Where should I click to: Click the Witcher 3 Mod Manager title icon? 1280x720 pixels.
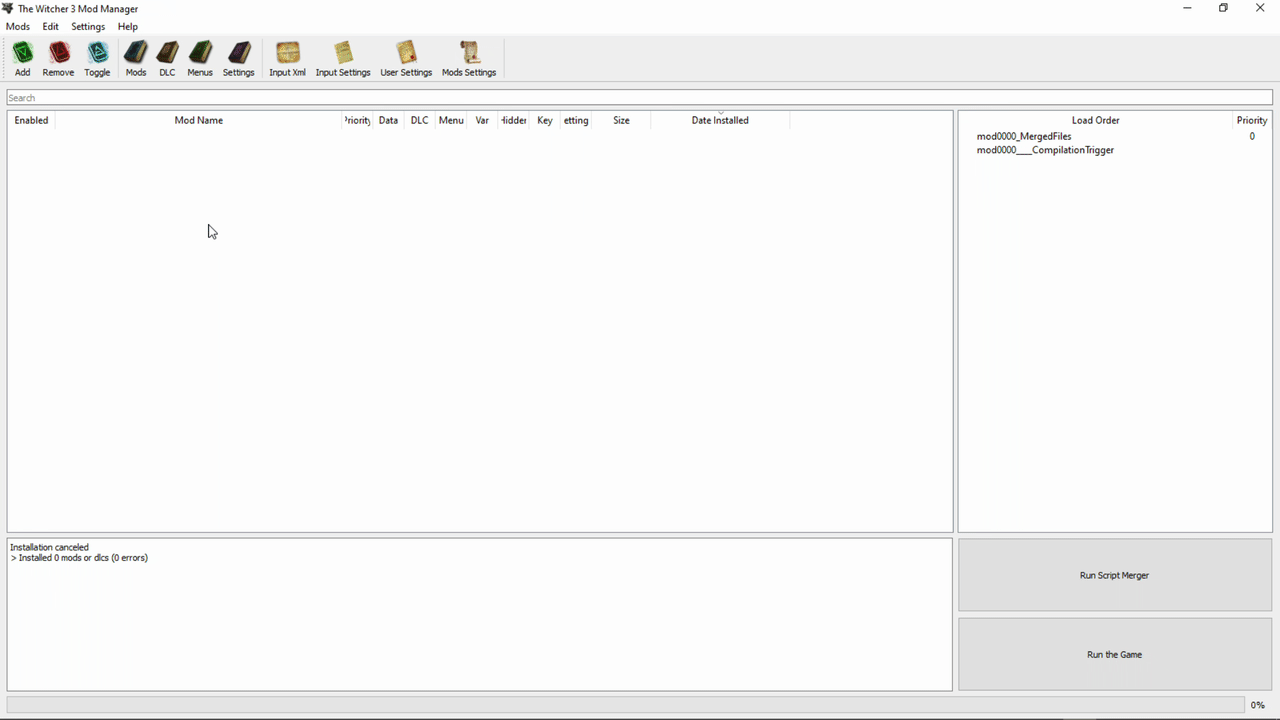click(8, 8)
